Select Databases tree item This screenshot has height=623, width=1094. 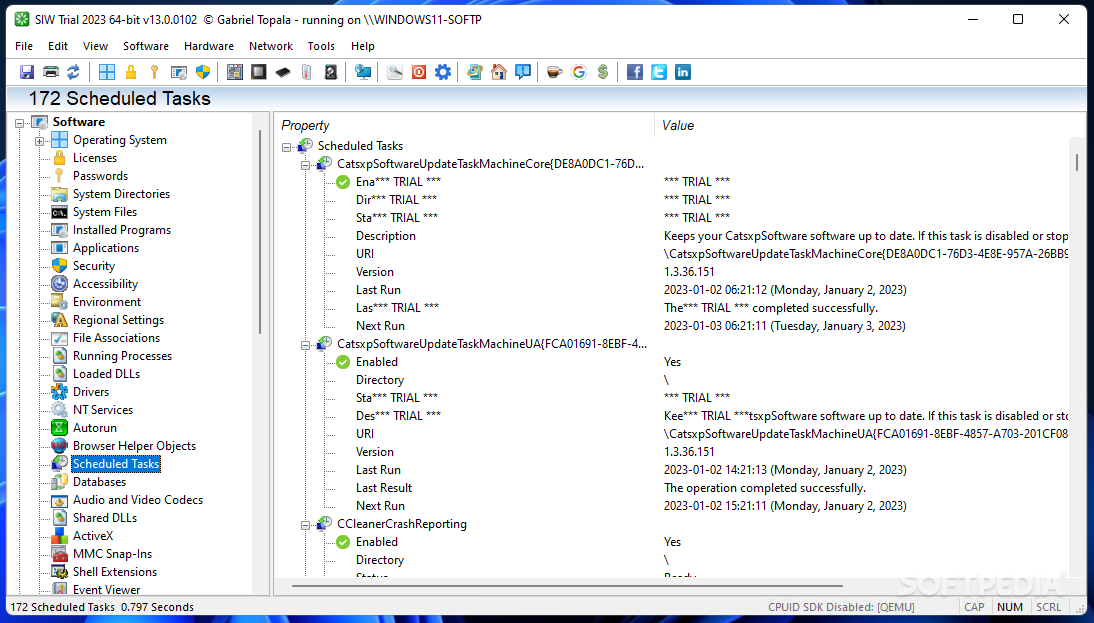(100, 482)
